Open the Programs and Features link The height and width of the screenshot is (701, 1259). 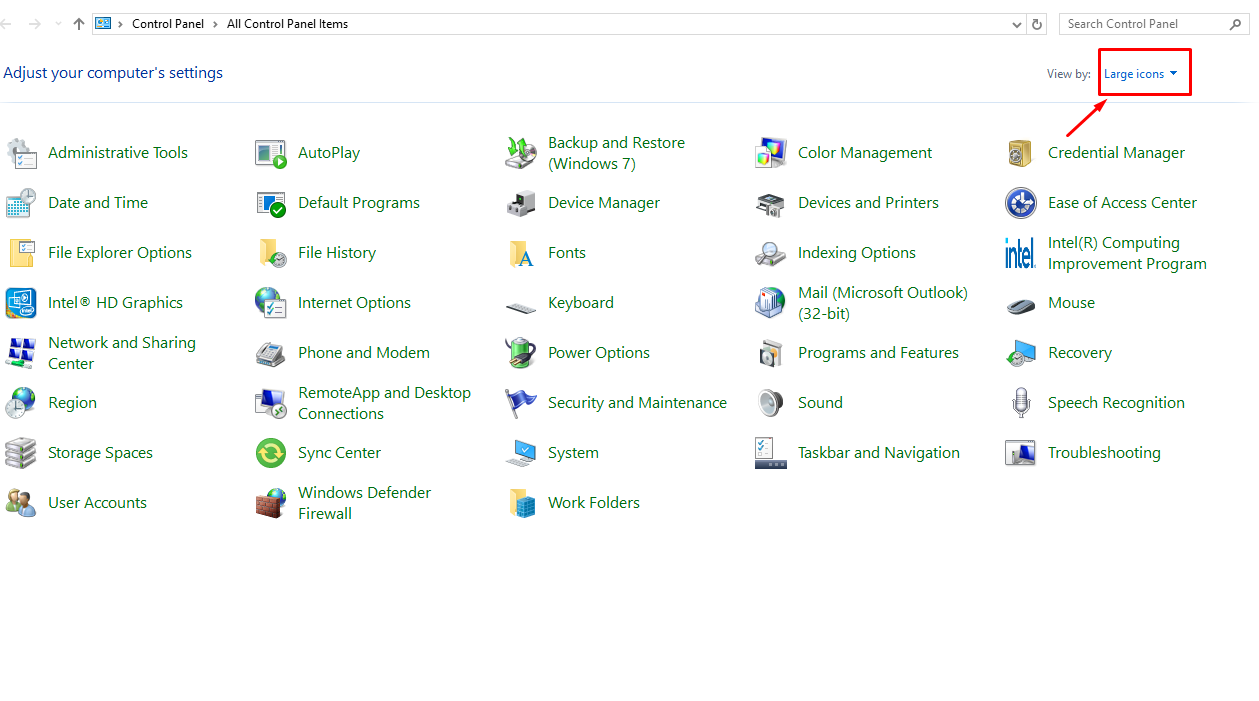878,353
